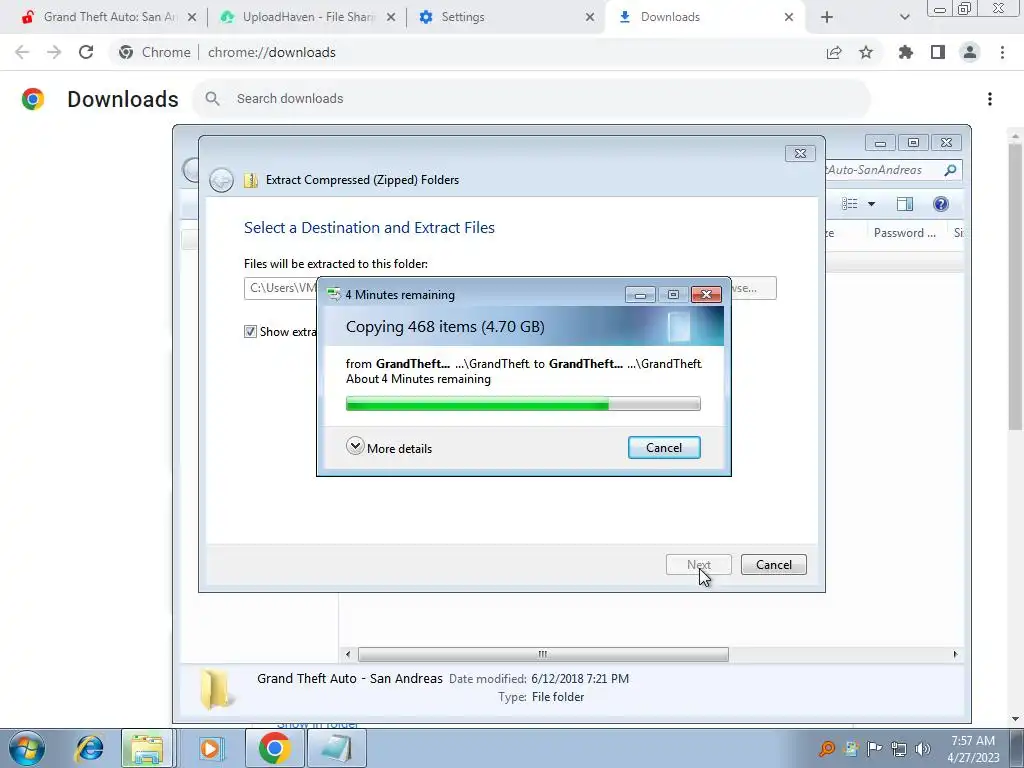
Task: Open Windows Start menu
Action: (27, 748)
